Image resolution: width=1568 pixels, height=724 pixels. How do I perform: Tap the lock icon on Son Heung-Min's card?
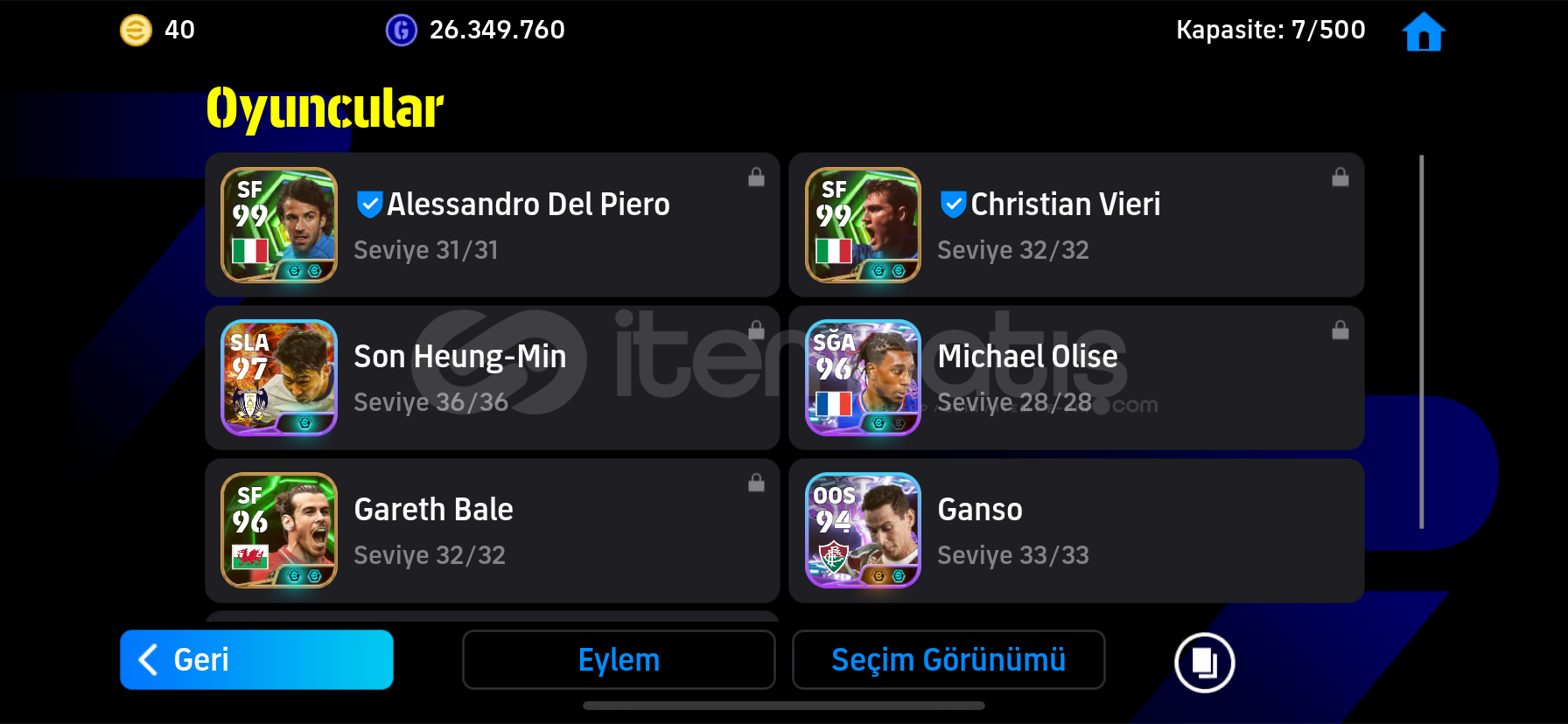(x=756, y=331)
